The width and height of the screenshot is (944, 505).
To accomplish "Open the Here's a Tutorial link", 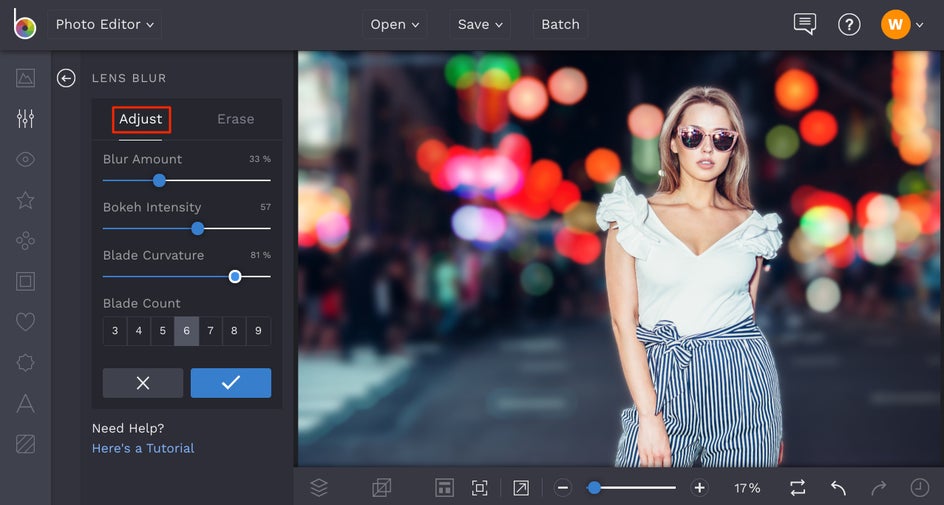I will tap(143, 448).
